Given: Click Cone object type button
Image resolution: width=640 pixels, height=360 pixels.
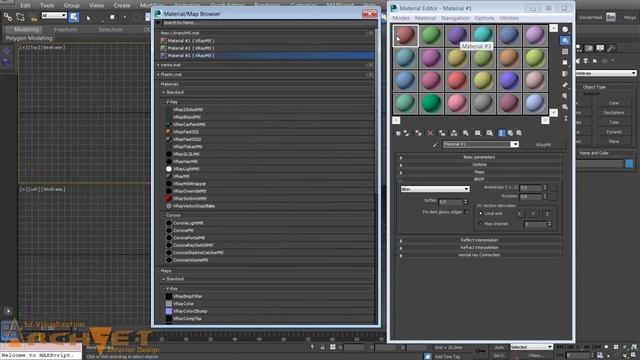Looking at the screenshot, I should (x=614, y=103).
